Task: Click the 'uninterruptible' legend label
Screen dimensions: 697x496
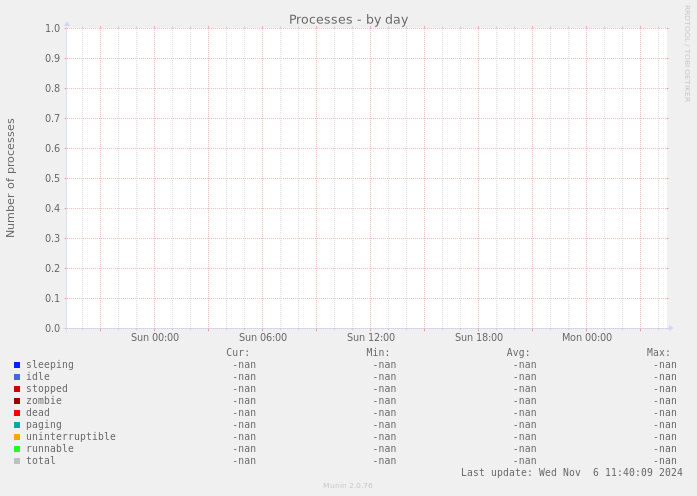Action: tap(71, 437)
